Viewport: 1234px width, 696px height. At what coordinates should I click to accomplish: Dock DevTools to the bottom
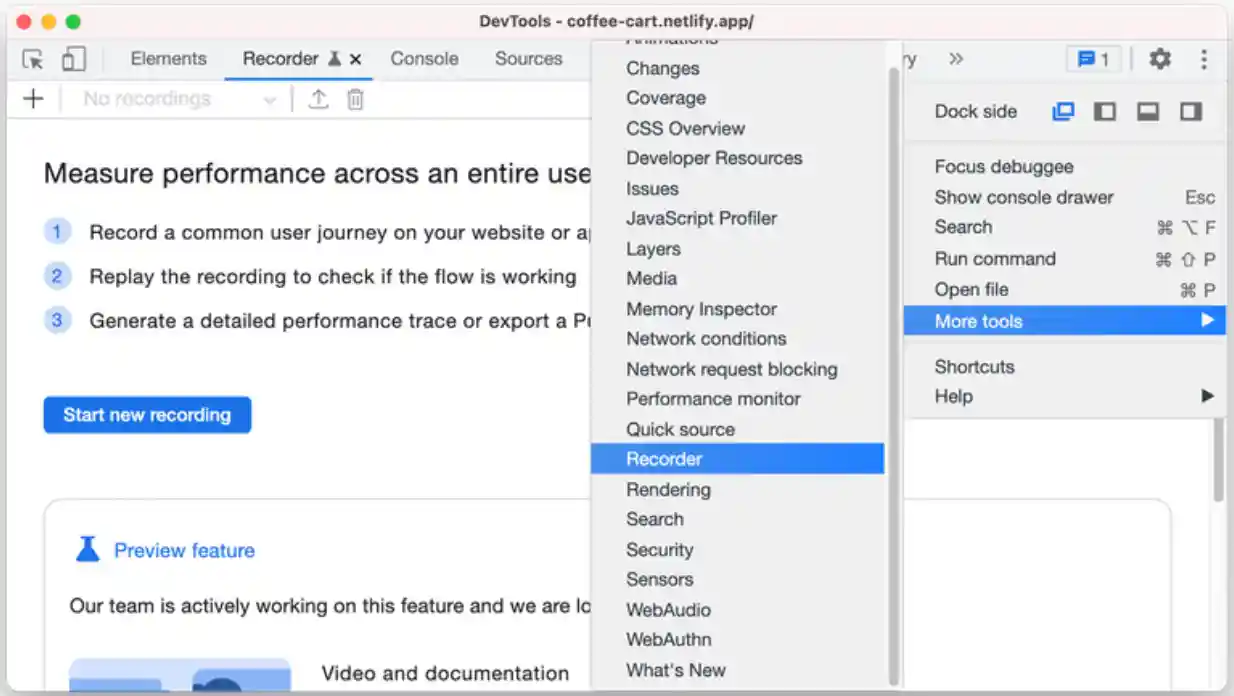pyautogui.click(x=1148, y=111)
